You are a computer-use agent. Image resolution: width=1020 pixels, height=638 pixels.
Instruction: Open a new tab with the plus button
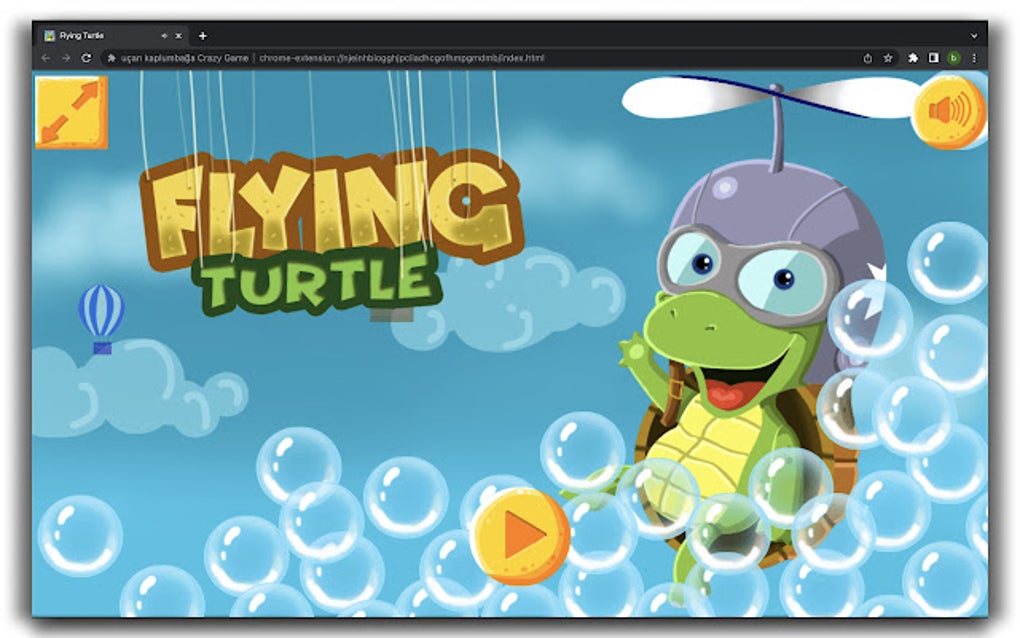coord(203,34)
